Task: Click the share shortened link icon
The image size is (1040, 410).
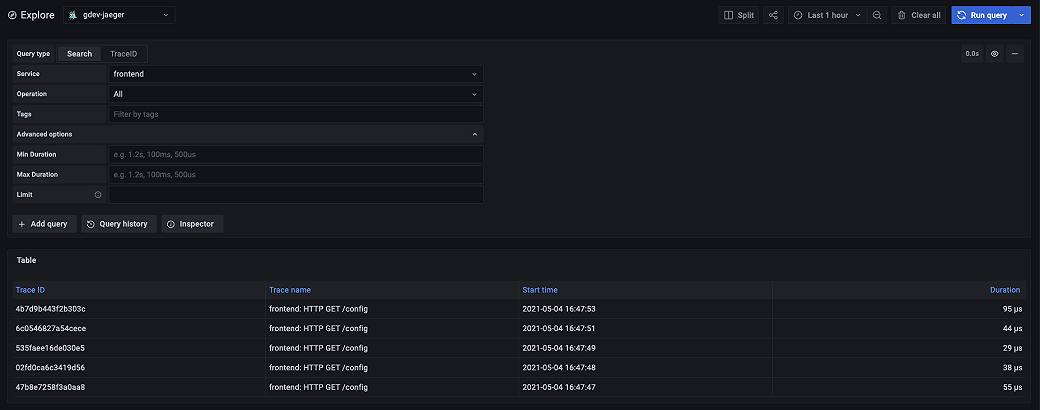Action: [774, 15]
